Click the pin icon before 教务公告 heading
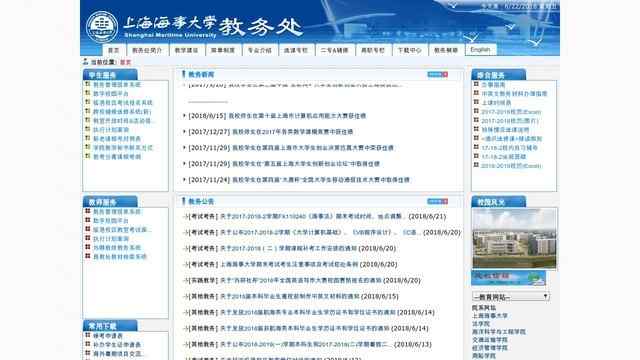Viewport: 640px width, 360px height. pyautogui.click(x=184, y=201)
